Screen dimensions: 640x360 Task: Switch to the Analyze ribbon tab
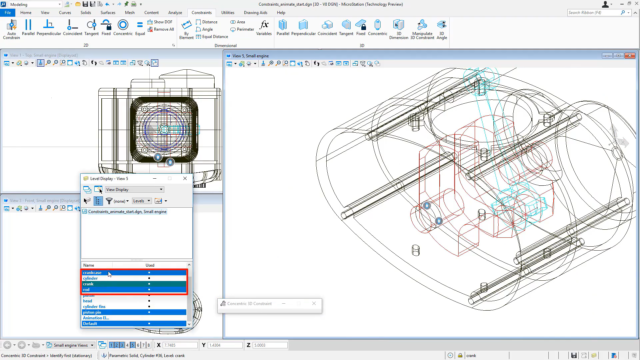coord(175,13)
